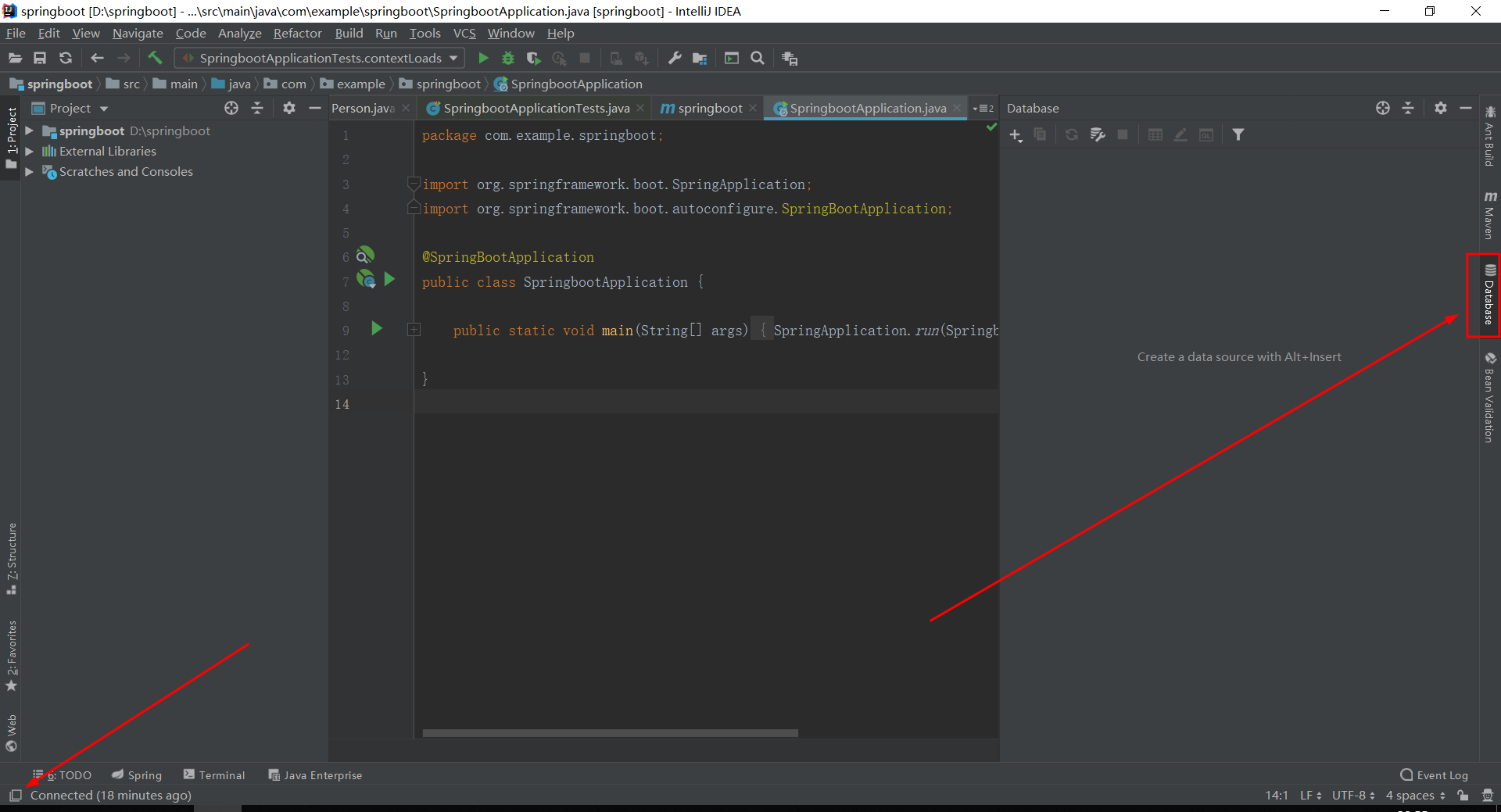The image size is (1501, 812).
Task: Change file encoding UTF-8 selector
Action: point(1353,795)
